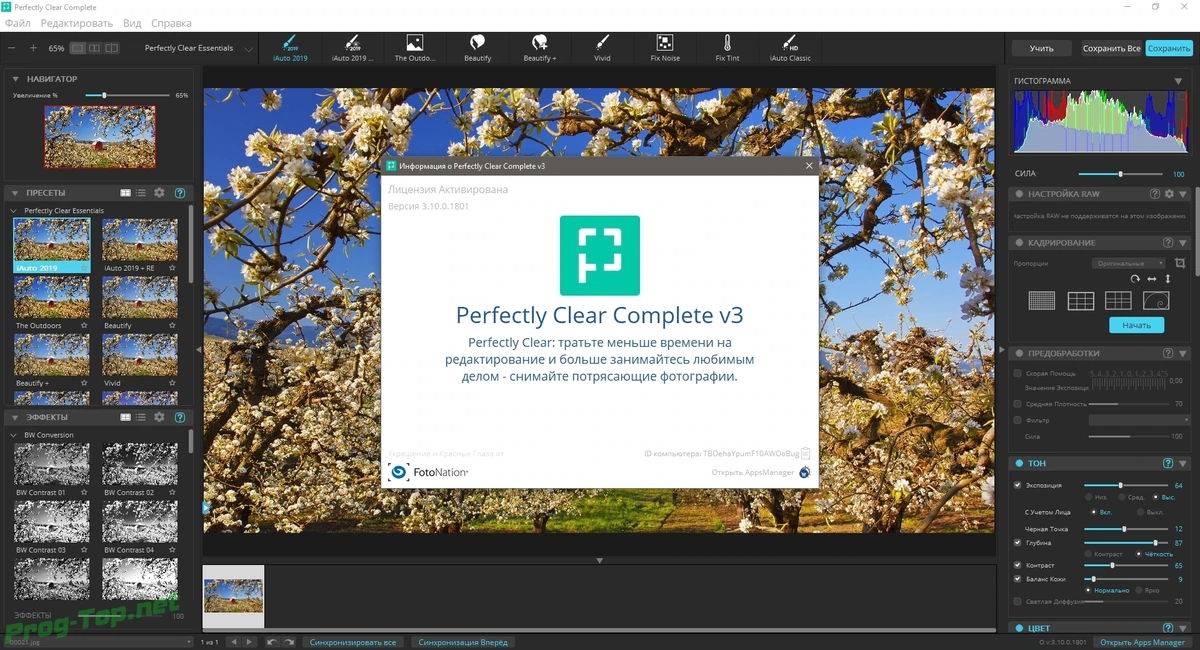Toggle the Глубина checkbox

click(x=1018, y=542)
